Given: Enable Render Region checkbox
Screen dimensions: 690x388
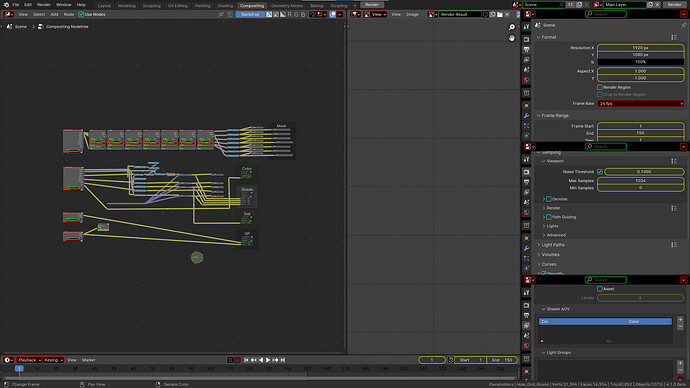Looking at the screenshot, I should tap(600, 87).
